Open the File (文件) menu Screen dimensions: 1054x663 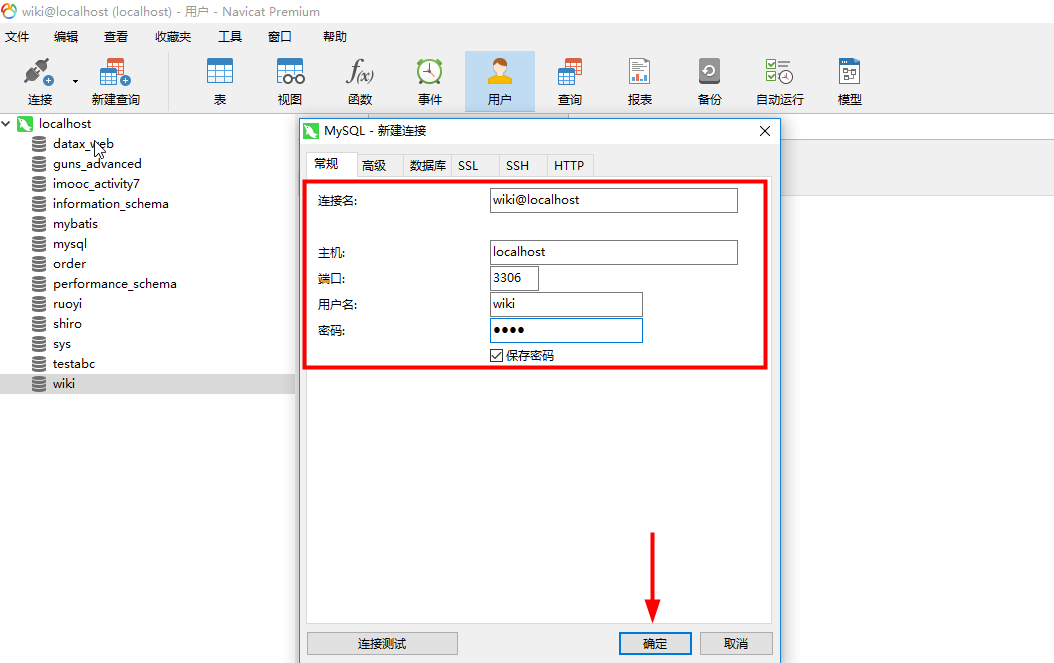coord(17,36)
